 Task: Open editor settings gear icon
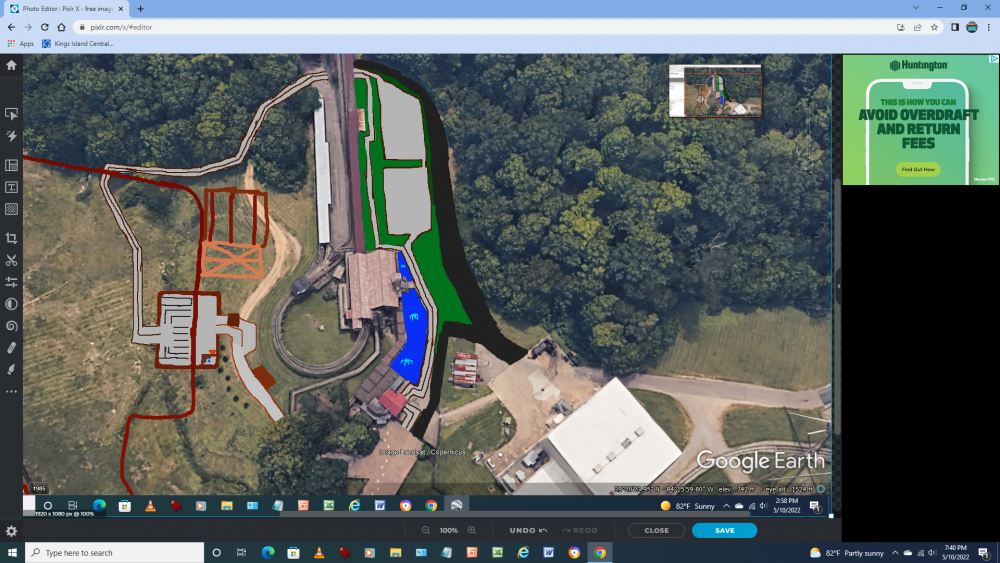pyautogui.click(x=11, y=531)
